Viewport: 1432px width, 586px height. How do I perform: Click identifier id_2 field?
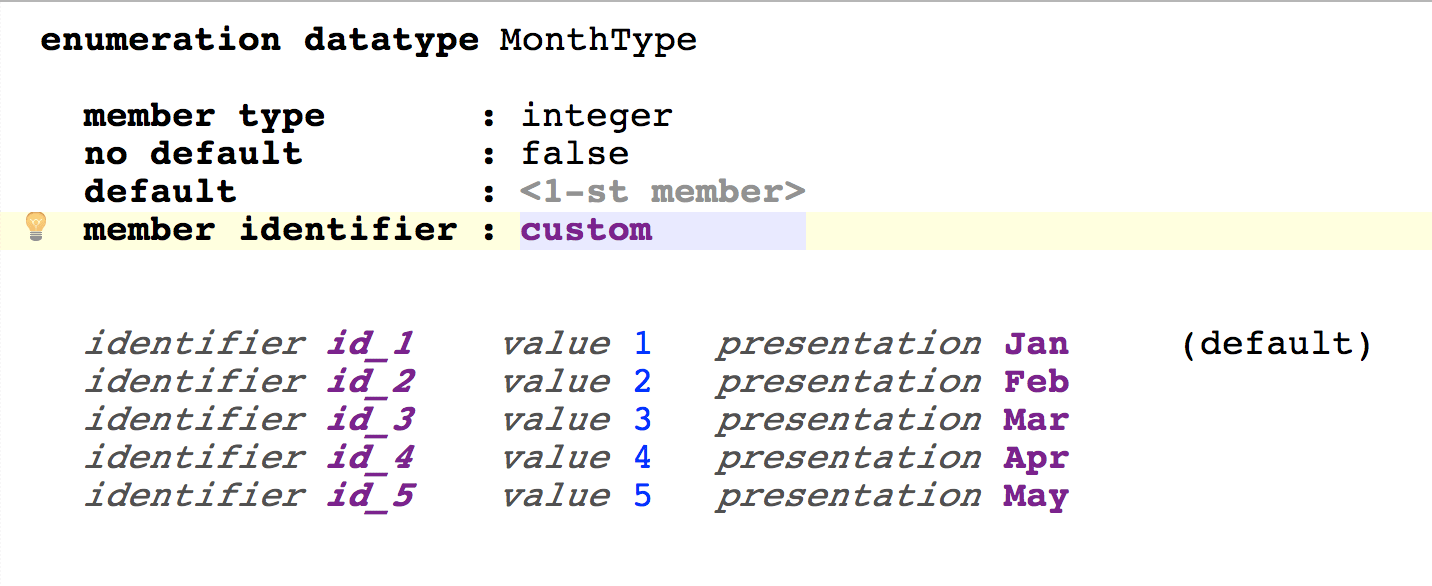click(x=370, y=383)
